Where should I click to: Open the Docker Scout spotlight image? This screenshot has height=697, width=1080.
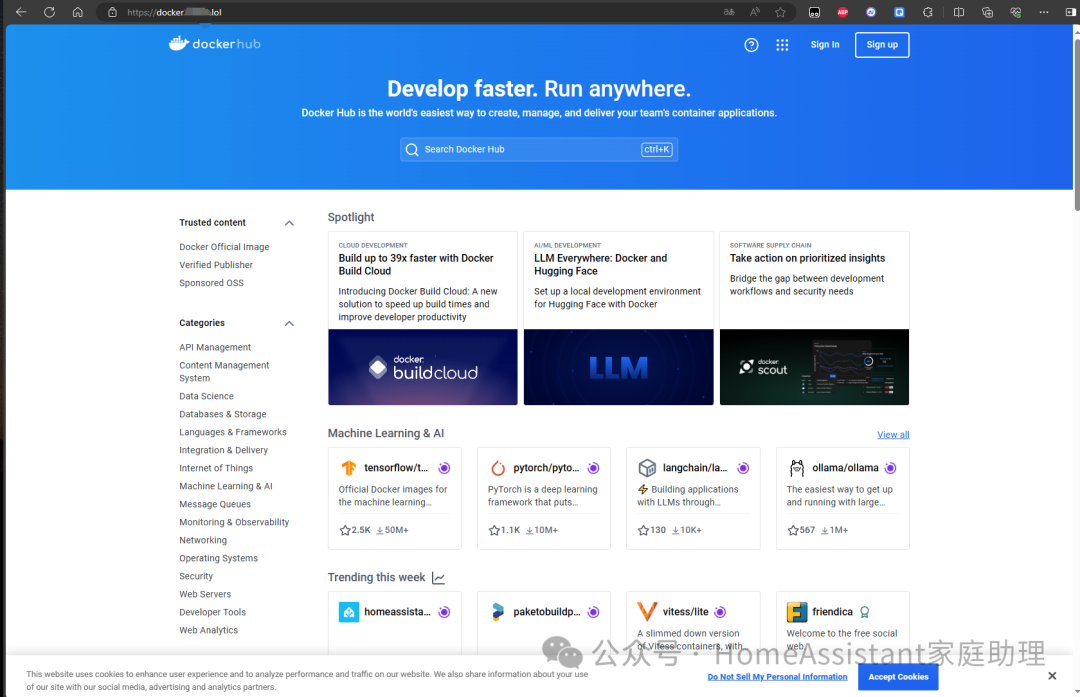point(814,367)
